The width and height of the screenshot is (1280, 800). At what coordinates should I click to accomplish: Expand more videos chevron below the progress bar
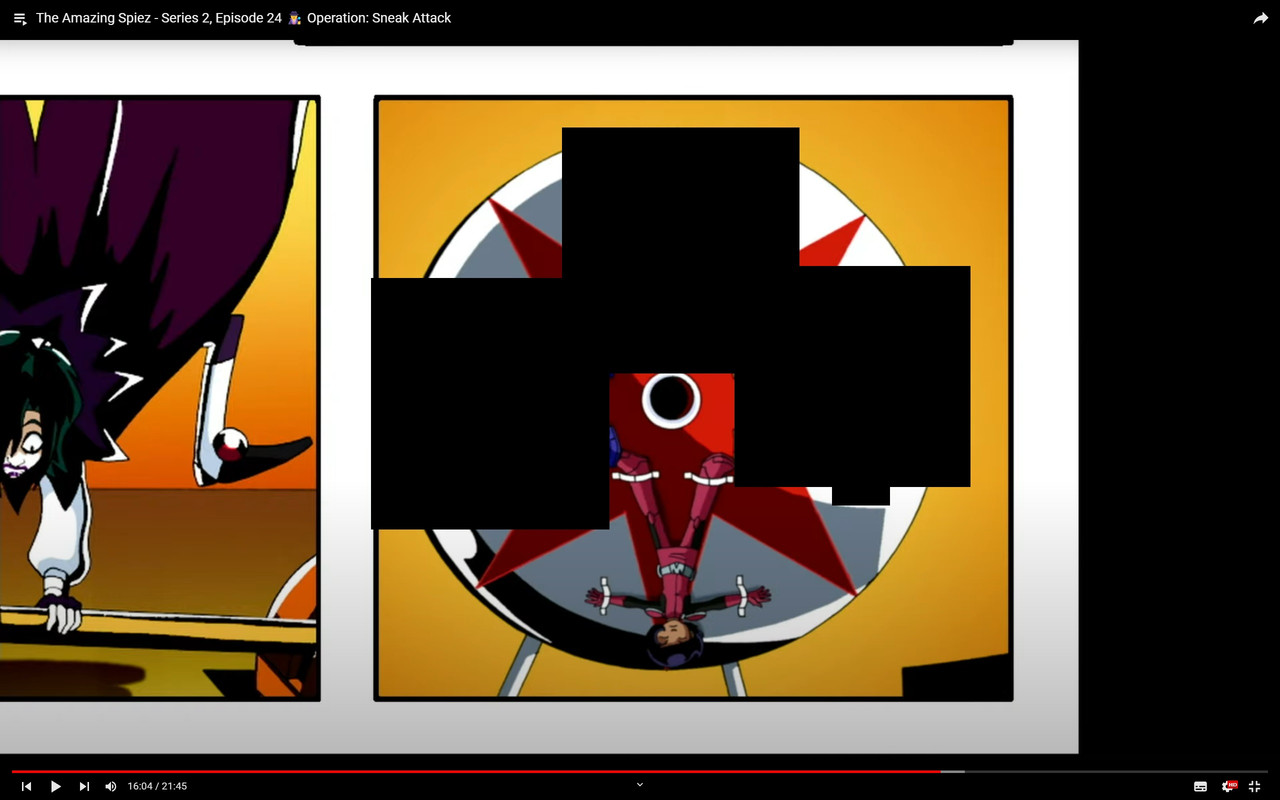click(640, 784)
